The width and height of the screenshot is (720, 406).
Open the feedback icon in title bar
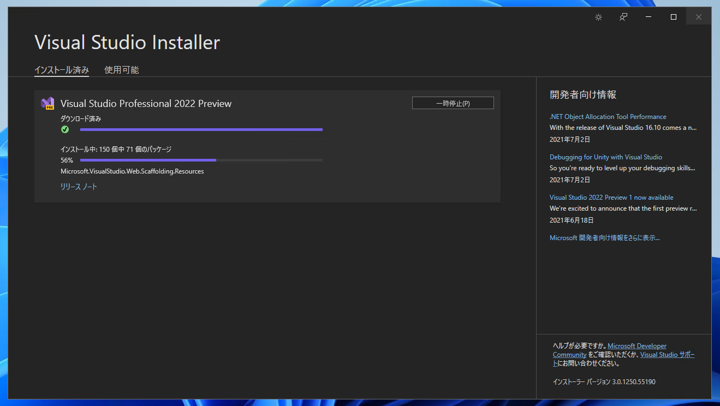tap(623, 17)
